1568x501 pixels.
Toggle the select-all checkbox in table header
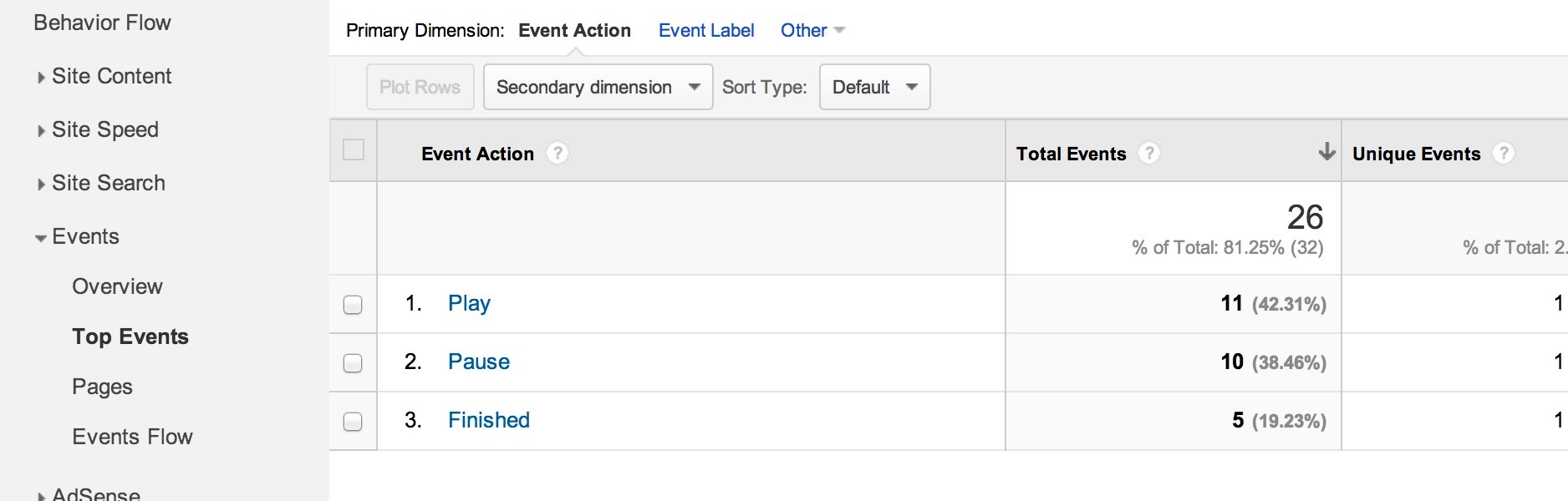pos(354,150)
